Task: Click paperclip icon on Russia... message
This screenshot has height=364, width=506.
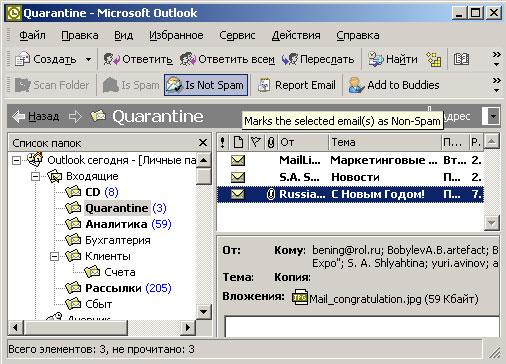Action: point(271,194)
